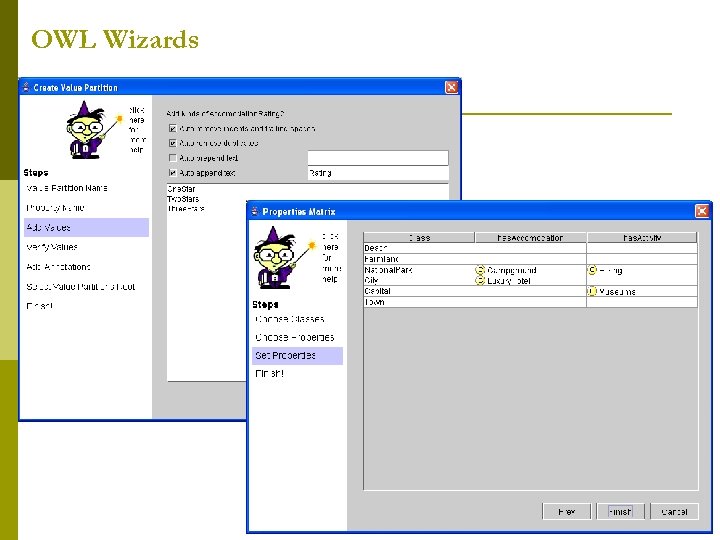This screenshot has width=720, height=540.
Task: Click the Java icon in Create Value Partition title bar
Action: tap(26, 87)
